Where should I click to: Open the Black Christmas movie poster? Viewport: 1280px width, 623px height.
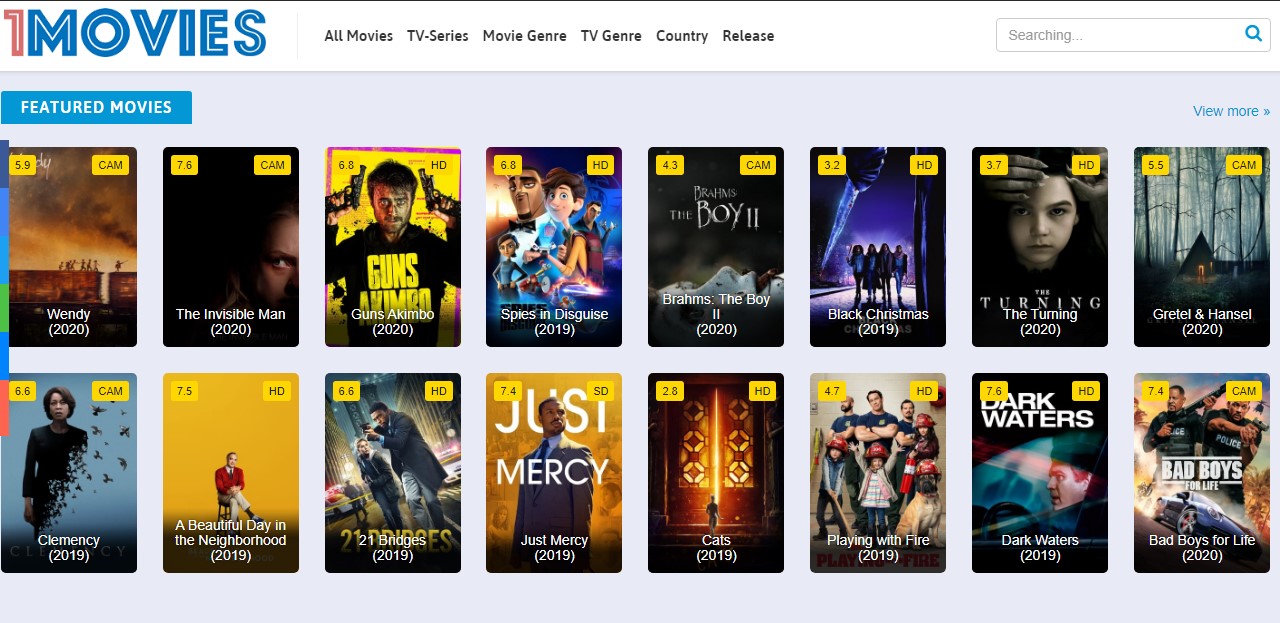tap(878, 247)
